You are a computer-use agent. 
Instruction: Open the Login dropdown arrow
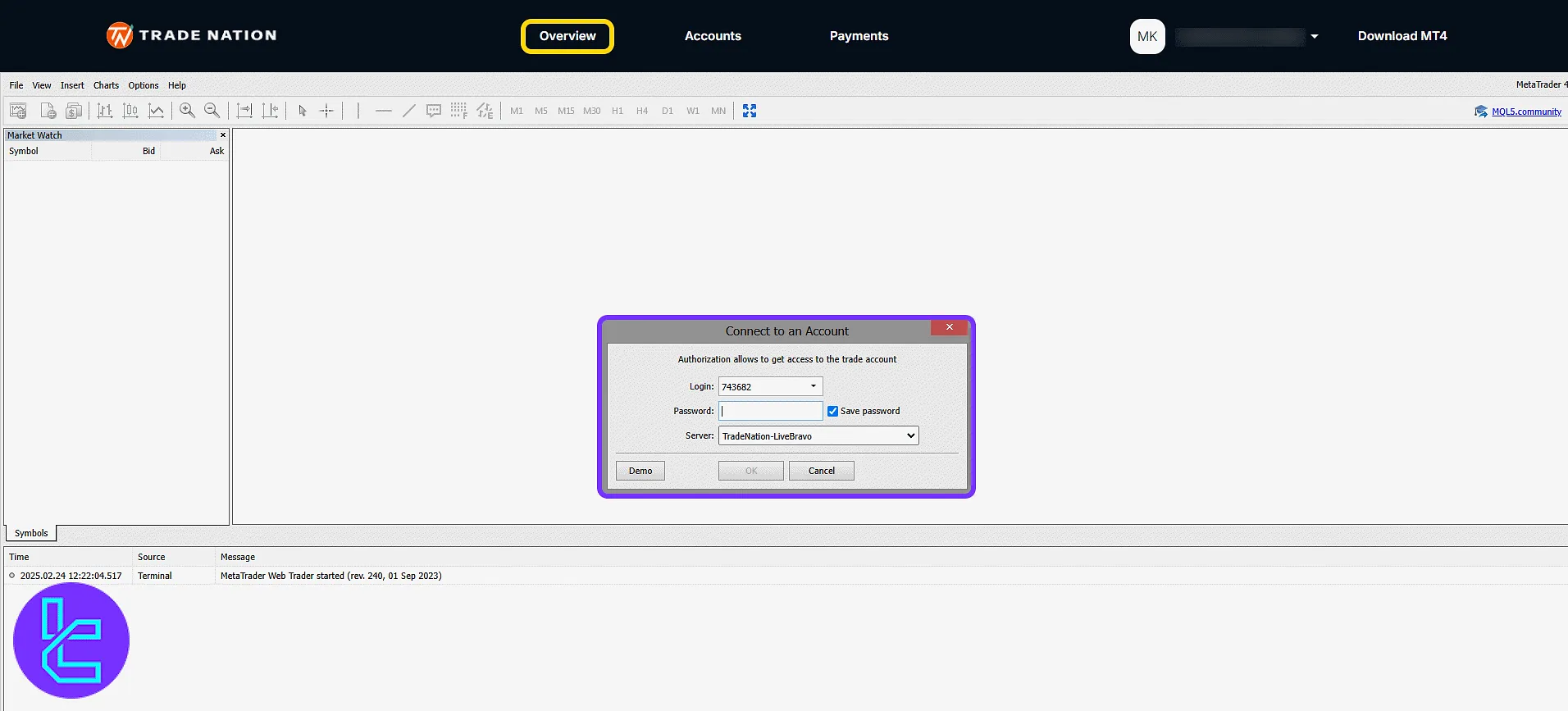pos(814,386)
